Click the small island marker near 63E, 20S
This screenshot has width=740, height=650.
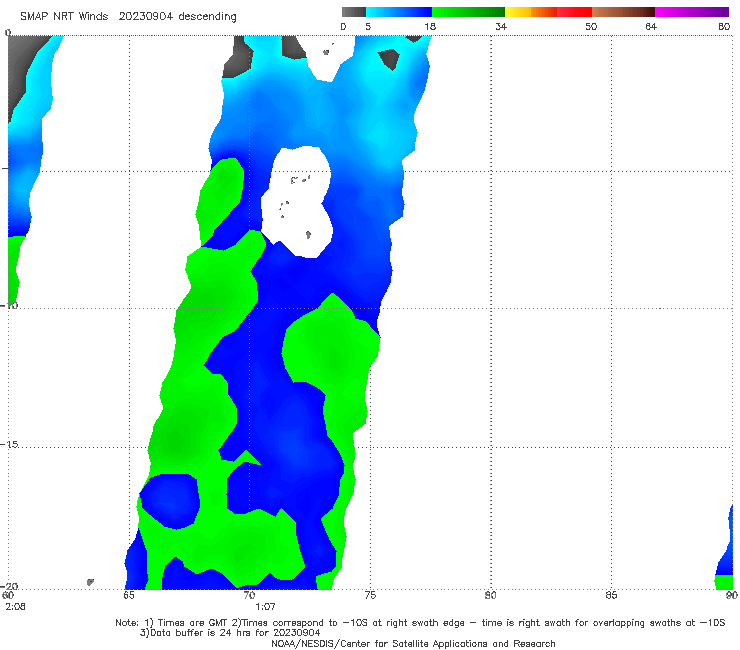[90, 582]
